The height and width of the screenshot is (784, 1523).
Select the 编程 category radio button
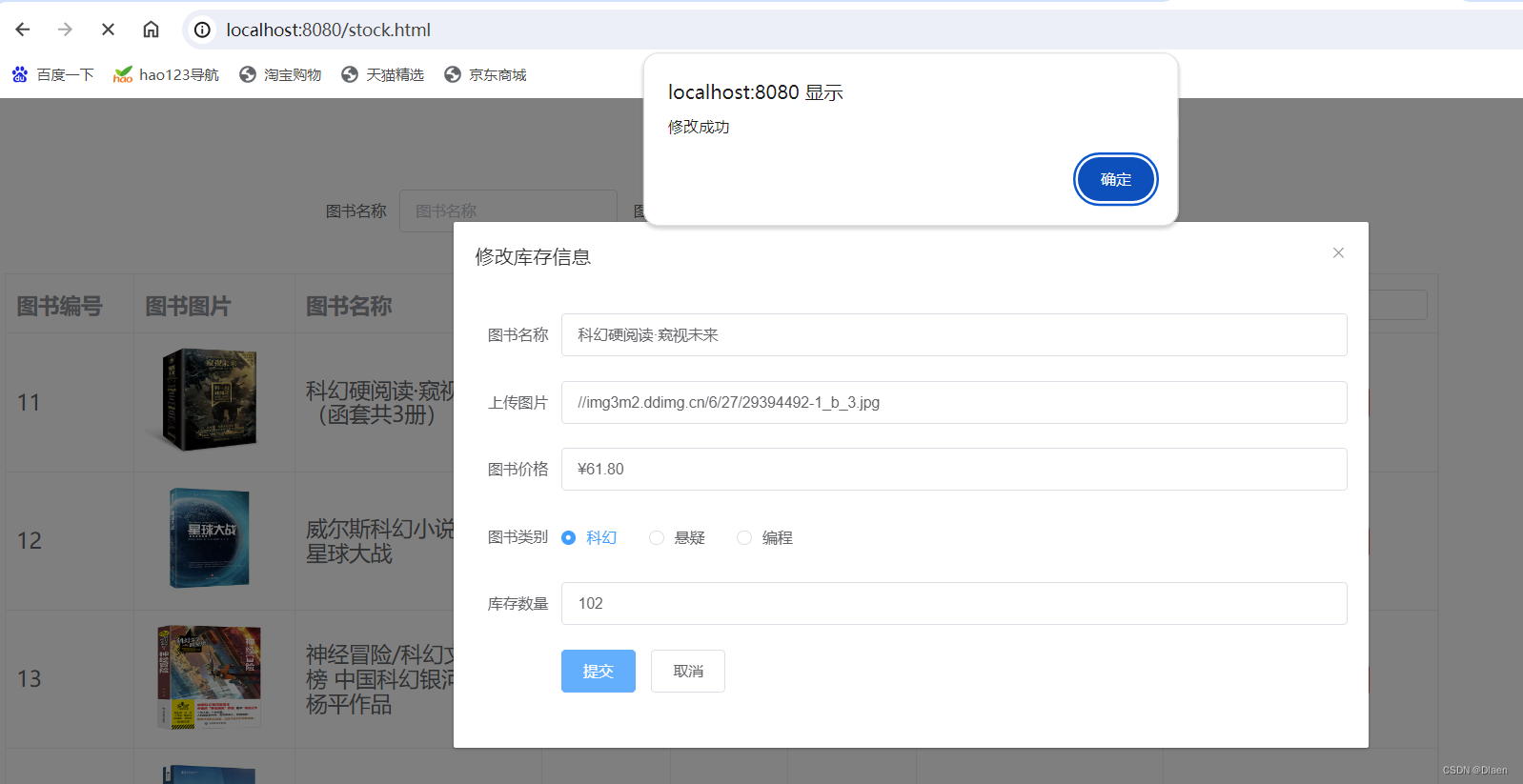[744, 537]
